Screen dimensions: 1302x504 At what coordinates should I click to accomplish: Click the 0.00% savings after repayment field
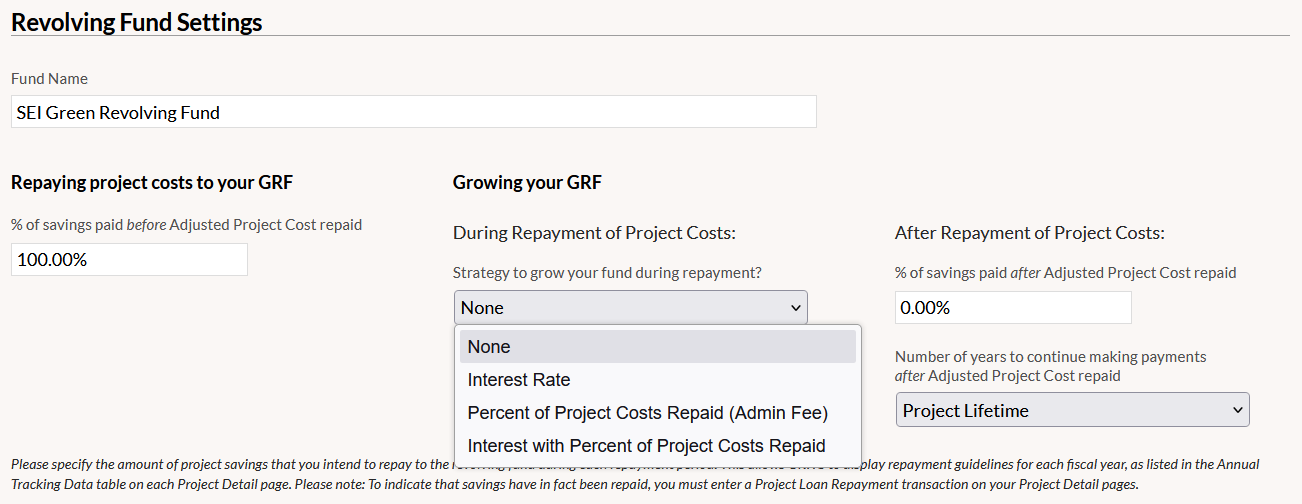pyautogui.click(x=1013, y=308)
